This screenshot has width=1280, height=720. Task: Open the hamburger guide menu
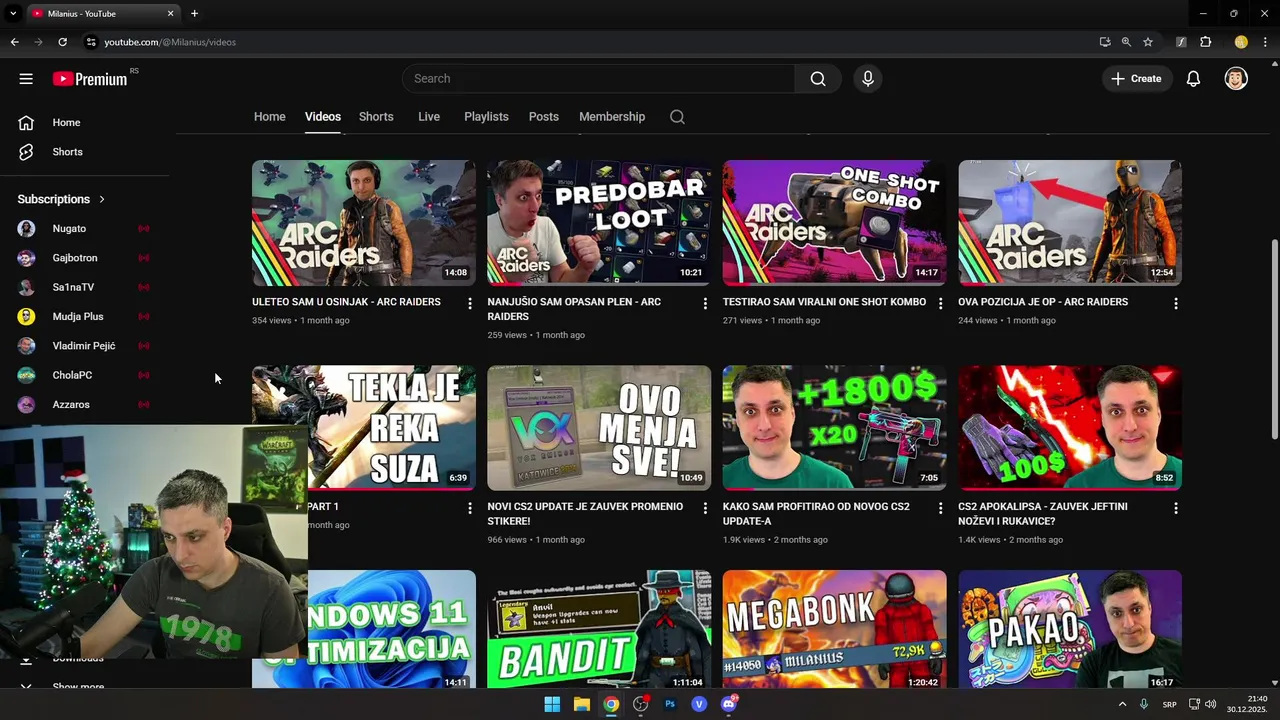click(26, 79)
